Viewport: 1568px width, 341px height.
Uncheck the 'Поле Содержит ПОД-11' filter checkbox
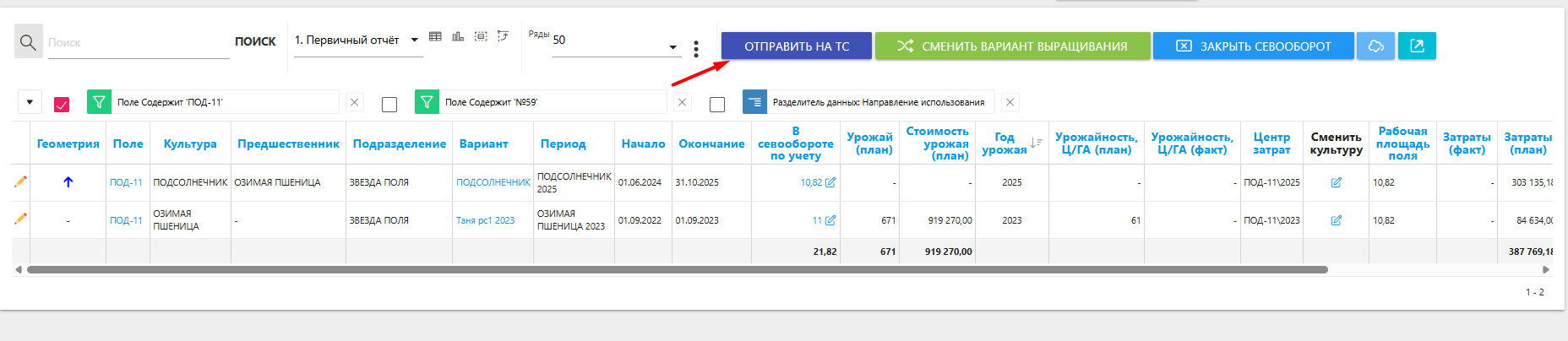coord(62,104)
